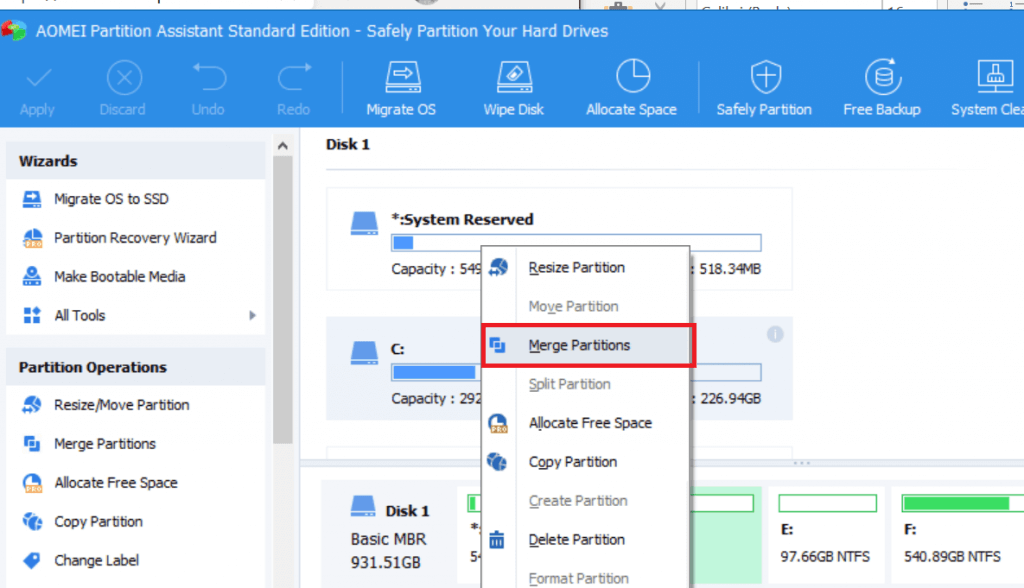Click the F: partition green usage bar
Screen dimensions: 1024x588
(x=963, y=503)
